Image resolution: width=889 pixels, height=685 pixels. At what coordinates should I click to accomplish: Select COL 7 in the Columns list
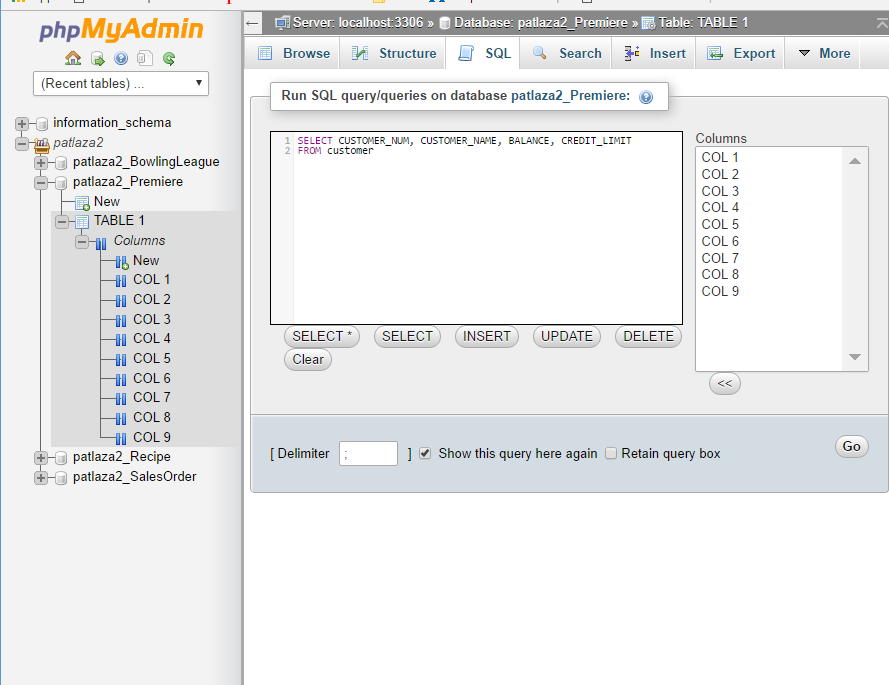pos(719,258)
